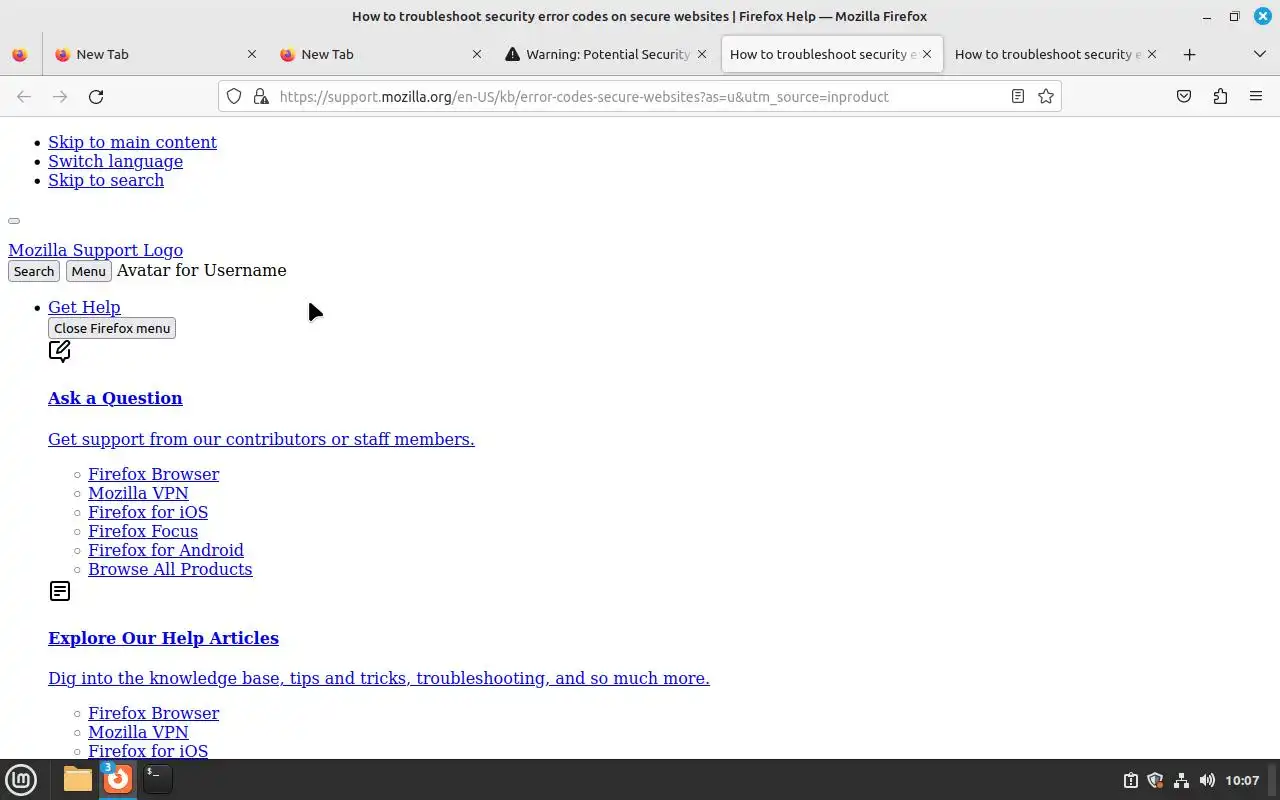Open a new tab with plus button
Screen dimensions: 1280x800
pyautogui.click(x=1189, y=54)
